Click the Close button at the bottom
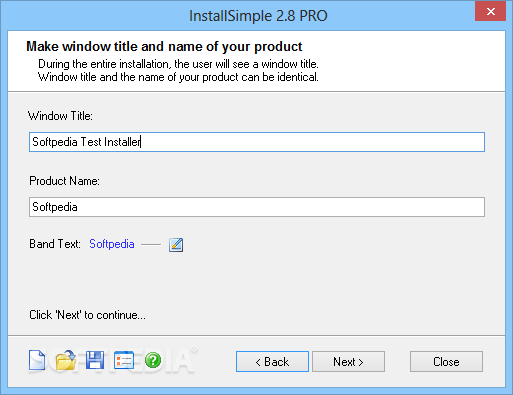This screenshot has height=395, width=513. 446,361
